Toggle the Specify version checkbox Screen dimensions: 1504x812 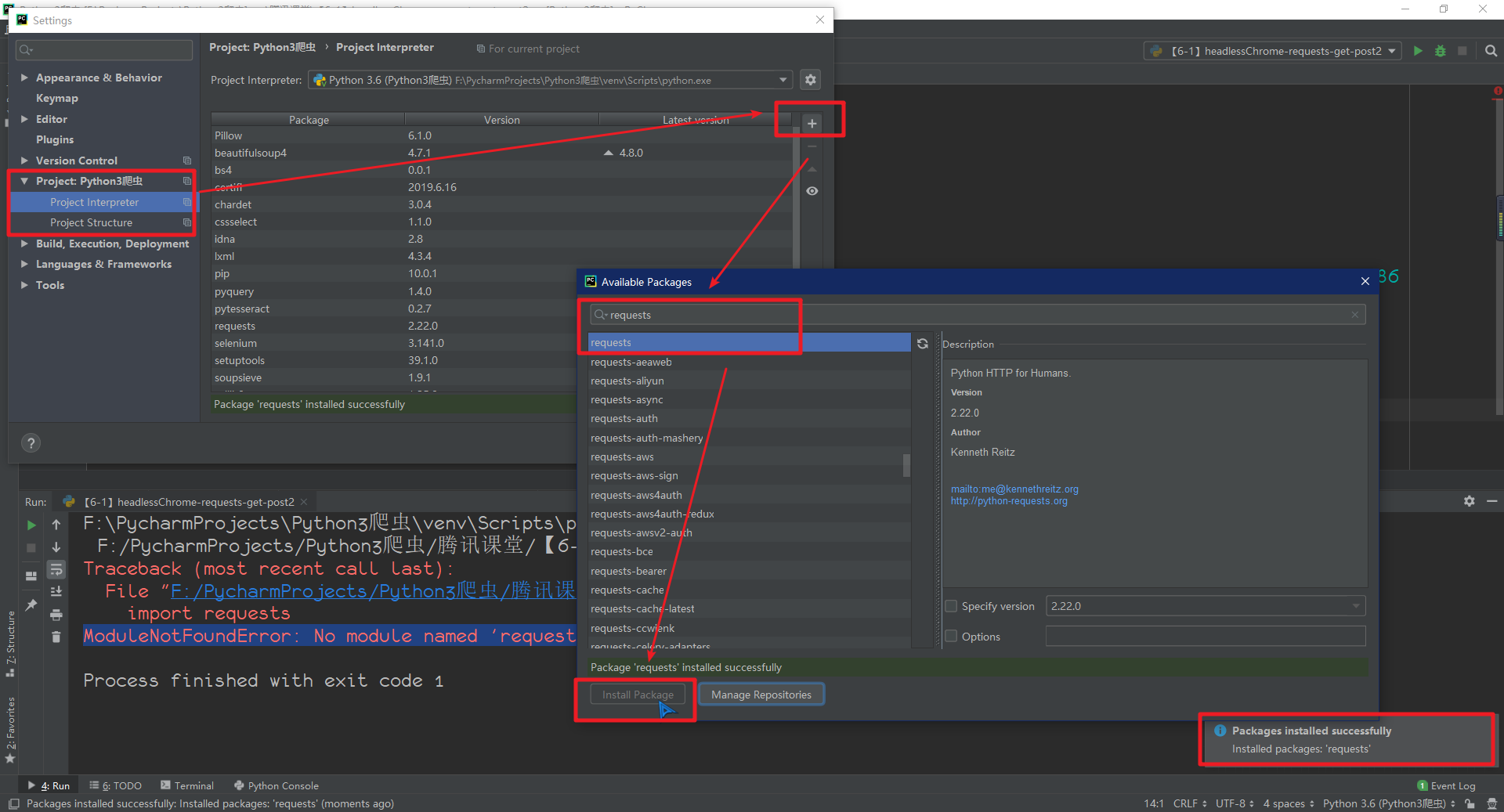pyautogui.click(x=951, y=606)
